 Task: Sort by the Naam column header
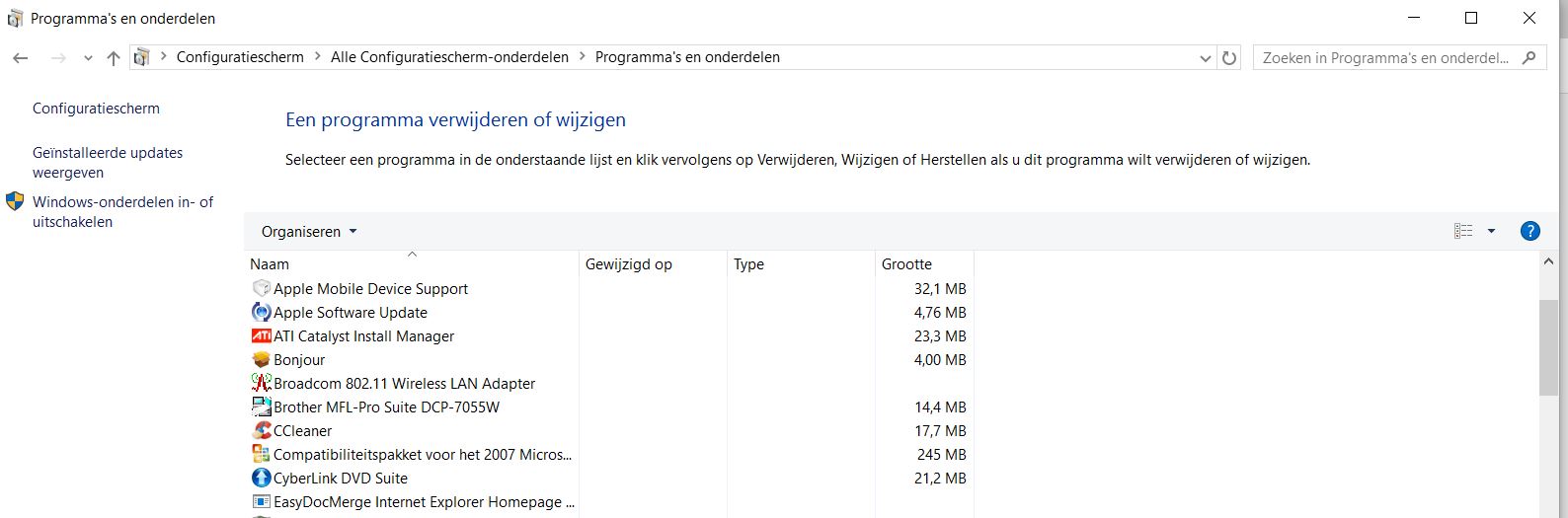click(x=412, y=263)
